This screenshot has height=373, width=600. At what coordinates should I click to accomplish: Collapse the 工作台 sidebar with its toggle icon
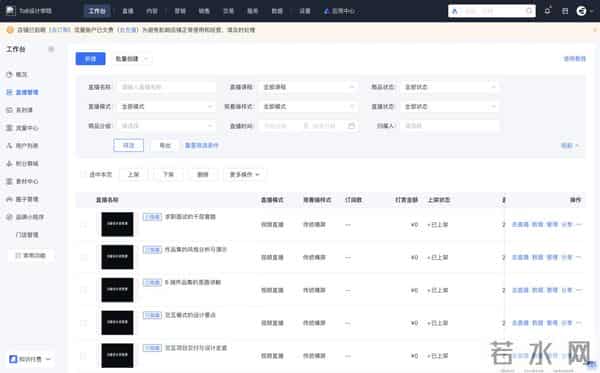[x=51, y=49]
